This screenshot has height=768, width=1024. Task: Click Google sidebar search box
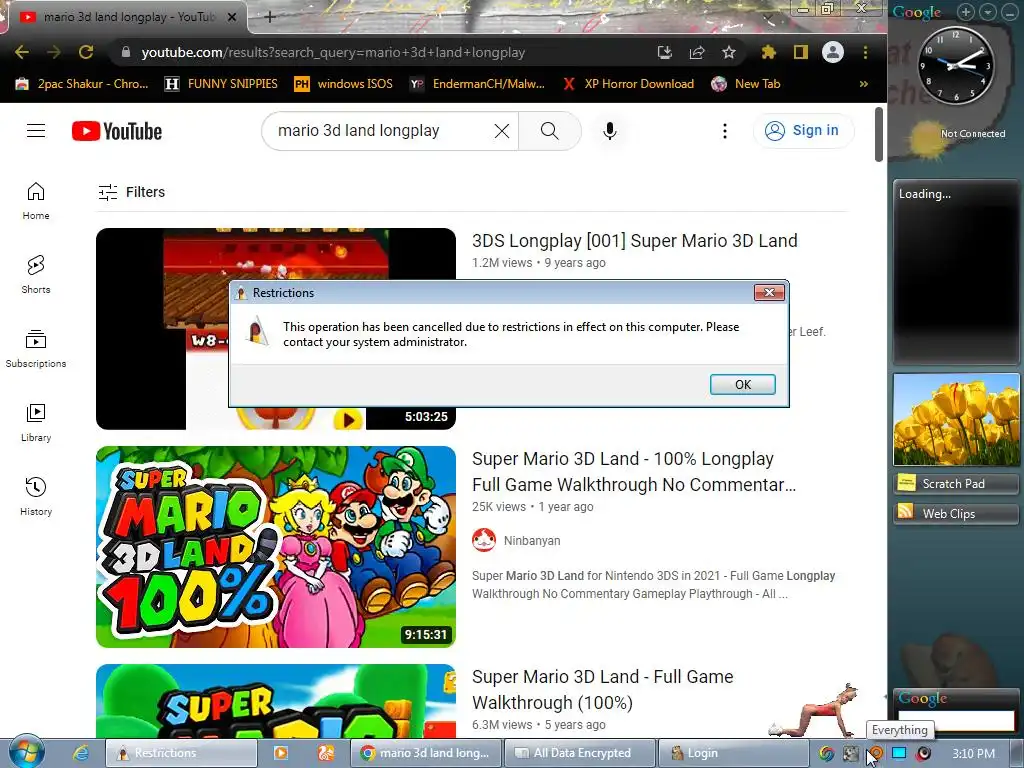pos(956,720)
